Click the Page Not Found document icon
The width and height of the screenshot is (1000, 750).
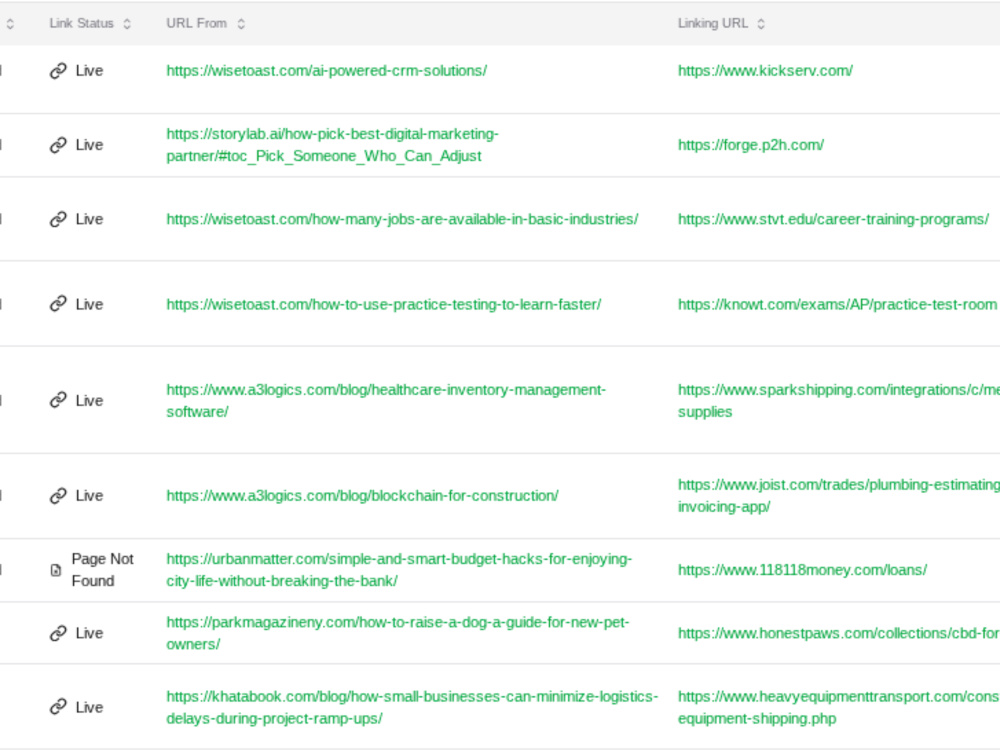56,570
